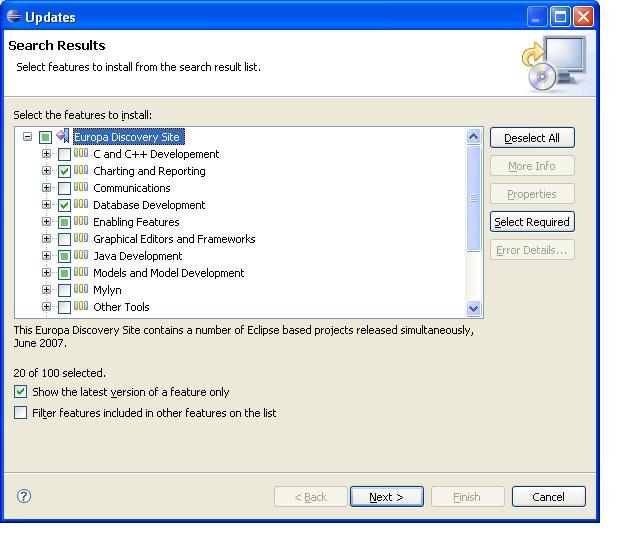Click the Java Development category icon

click(x=81, y=256)
